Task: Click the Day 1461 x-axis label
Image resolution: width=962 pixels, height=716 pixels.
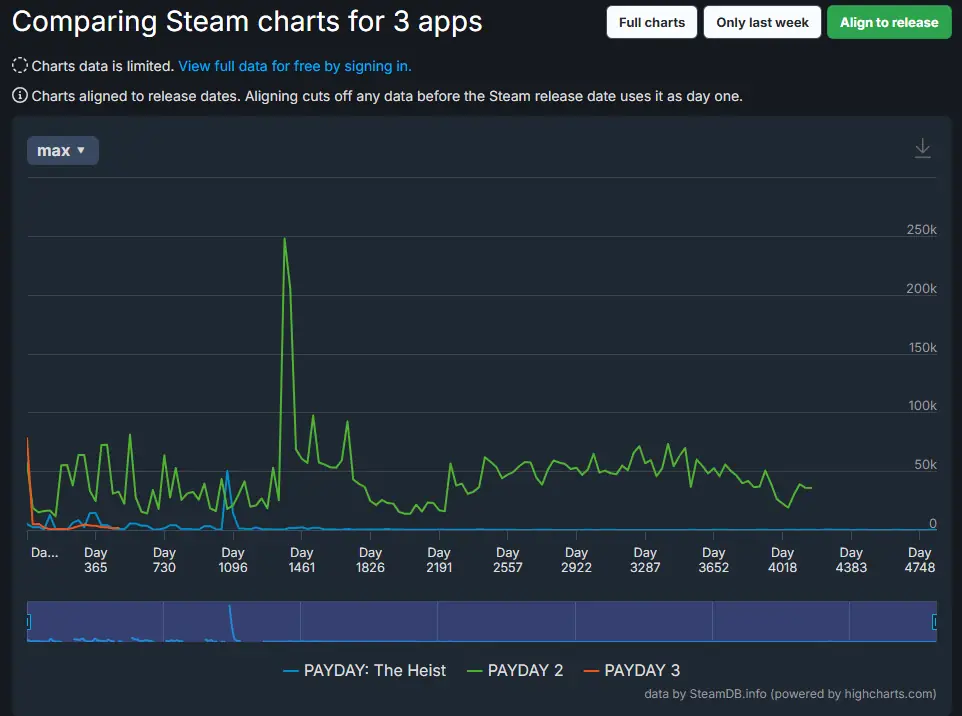Action: [301, 560]
